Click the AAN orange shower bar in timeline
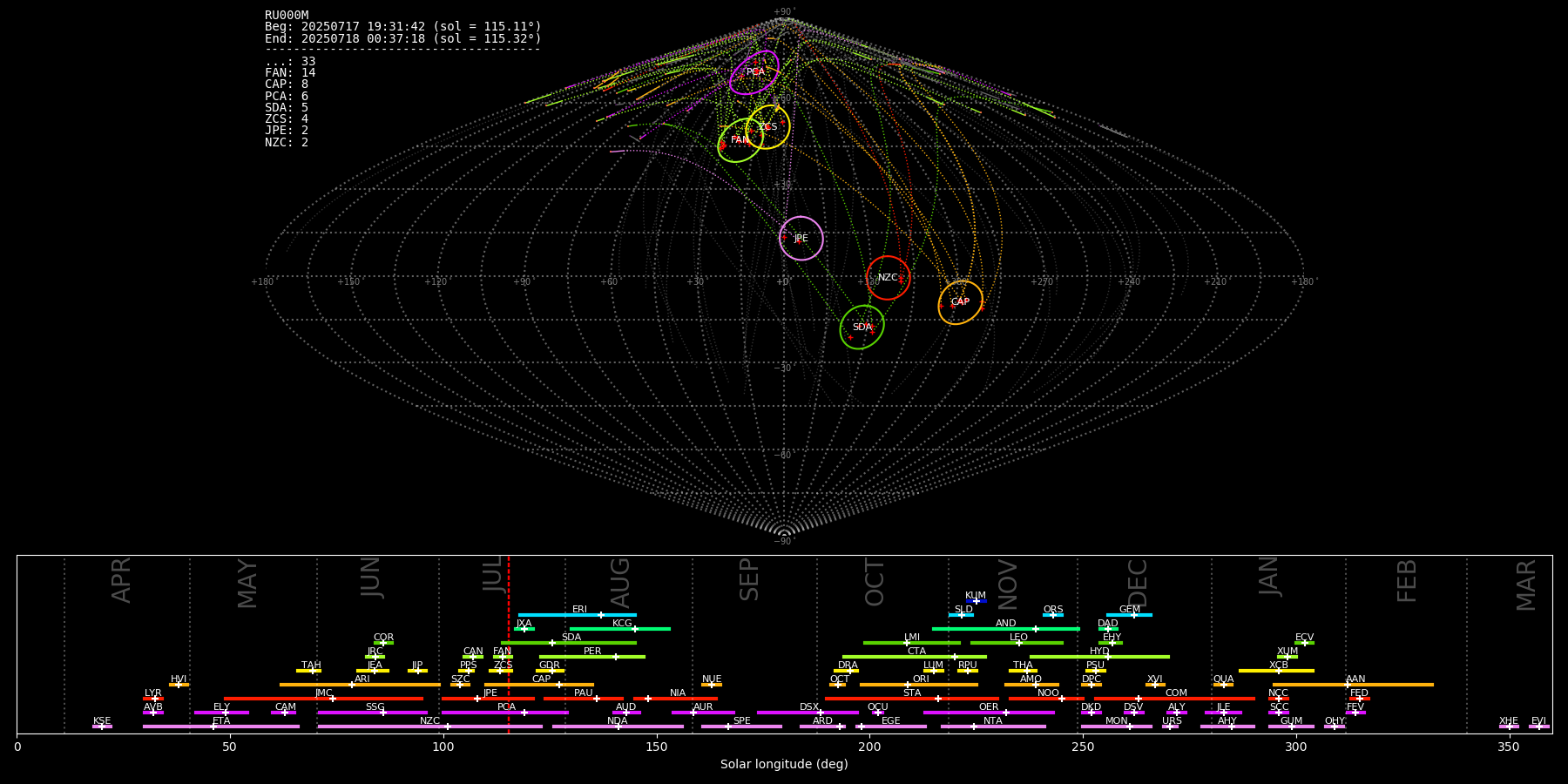 pyautogui.click(x=1353, y=685)
